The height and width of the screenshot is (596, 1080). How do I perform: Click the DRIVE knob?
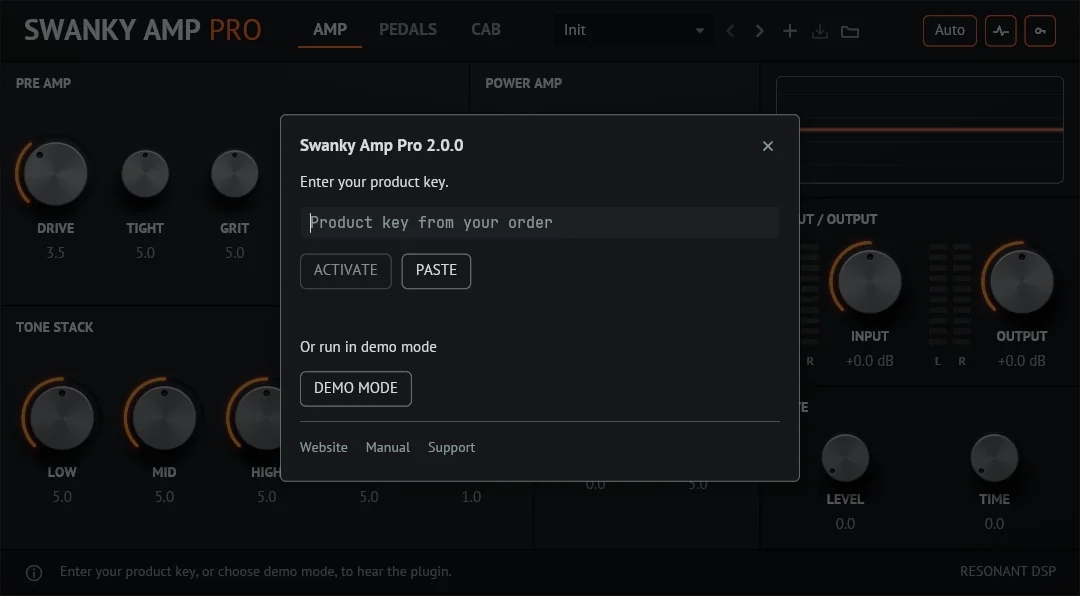tap(55, 174)
